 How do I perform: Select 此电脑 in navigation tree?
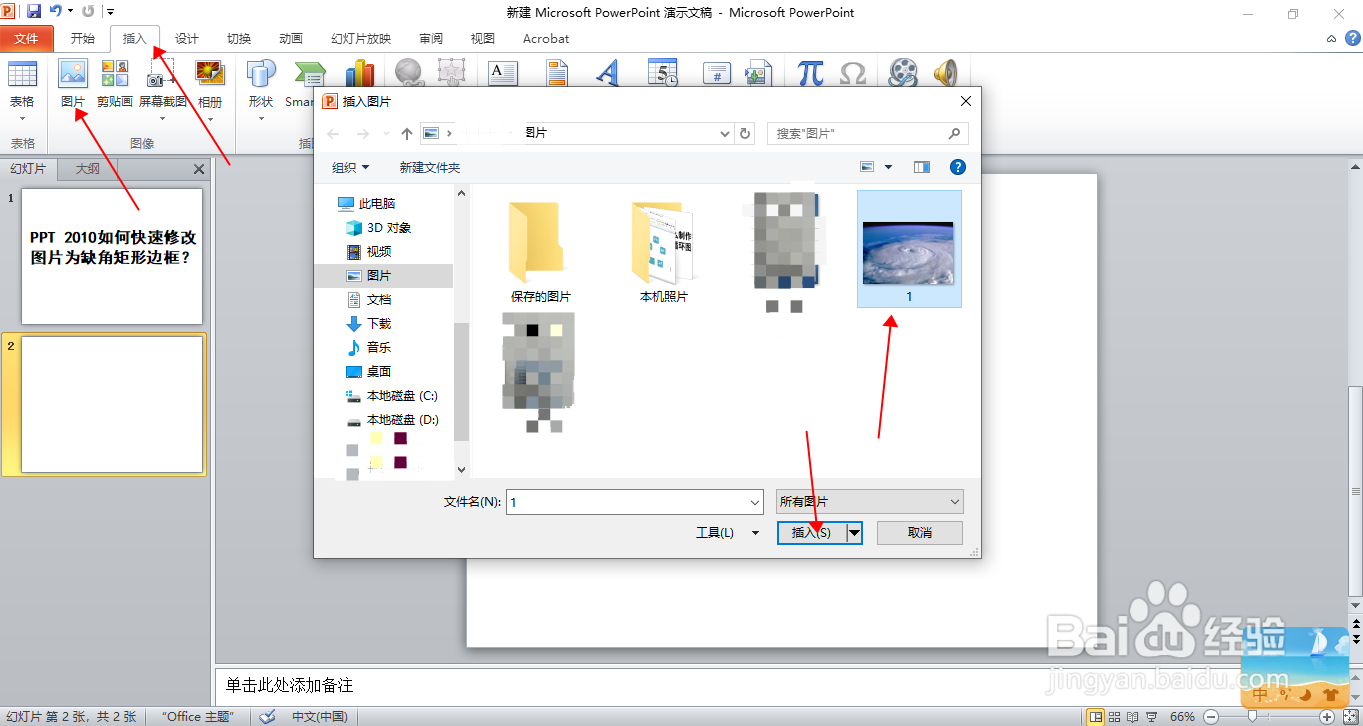pos(378,203)
